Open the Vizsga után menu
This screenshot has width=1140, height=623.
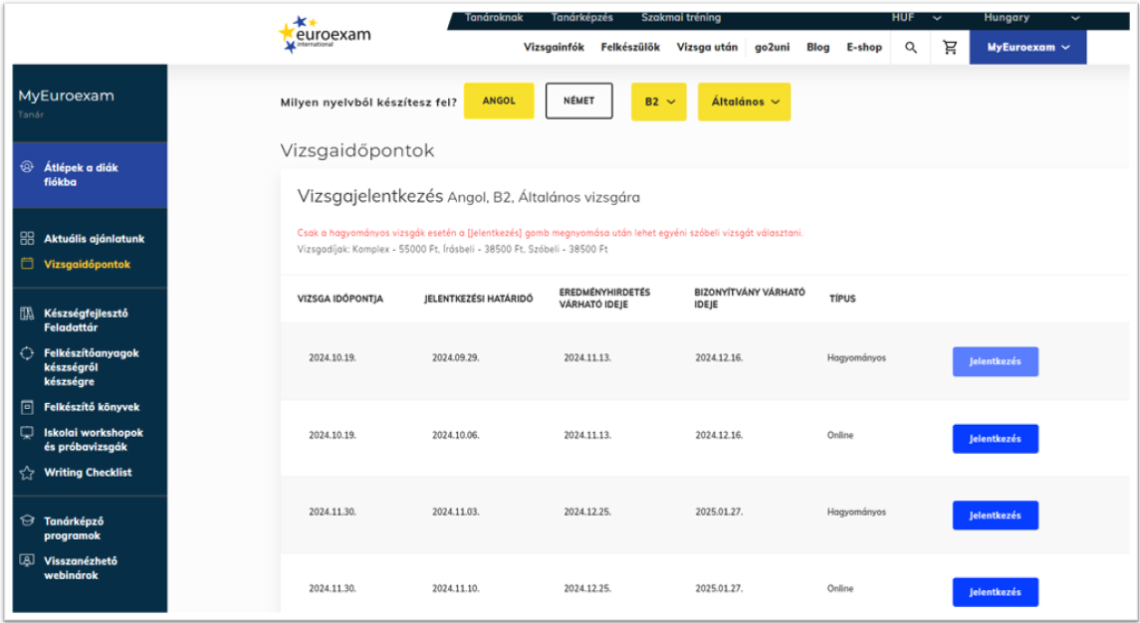click(x=707, y=47)
